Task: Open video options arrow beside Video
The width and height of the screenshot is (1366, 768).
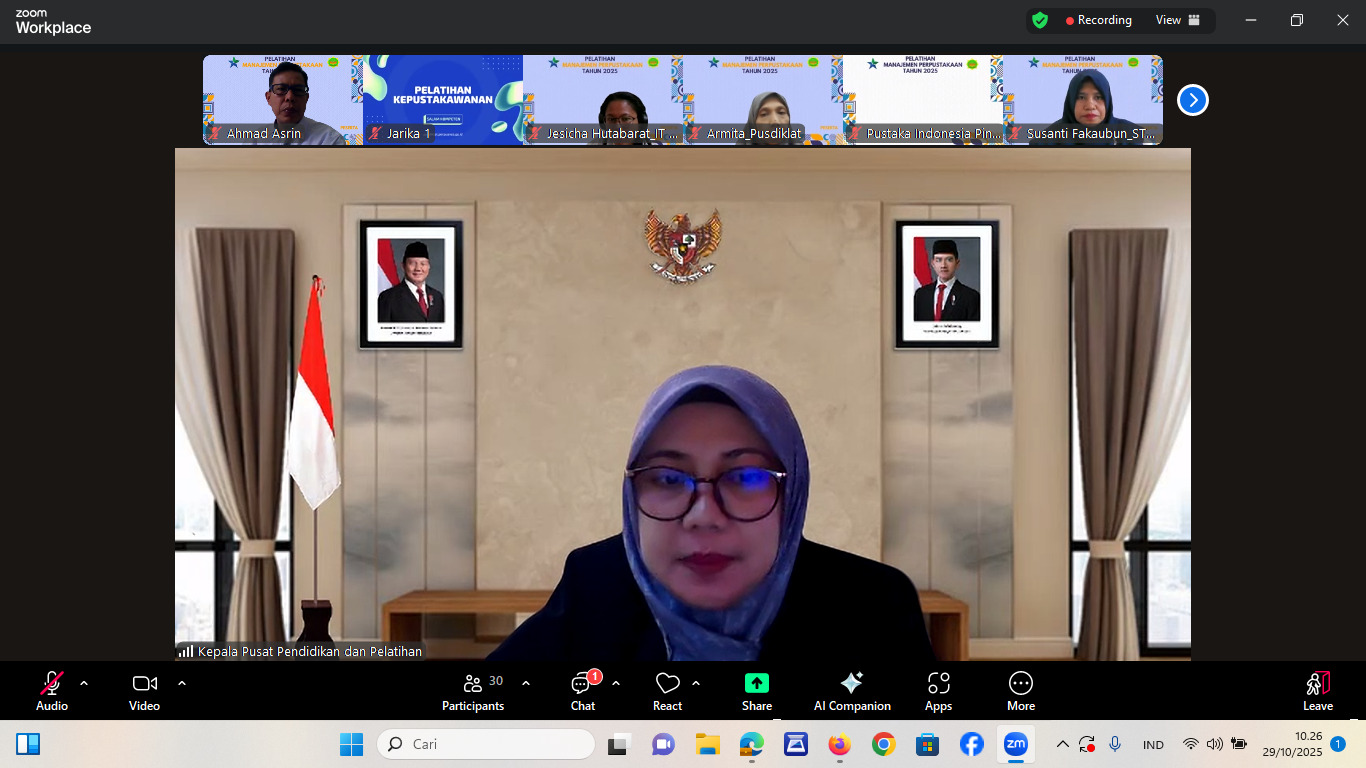Action: click(x=182, y=684)
